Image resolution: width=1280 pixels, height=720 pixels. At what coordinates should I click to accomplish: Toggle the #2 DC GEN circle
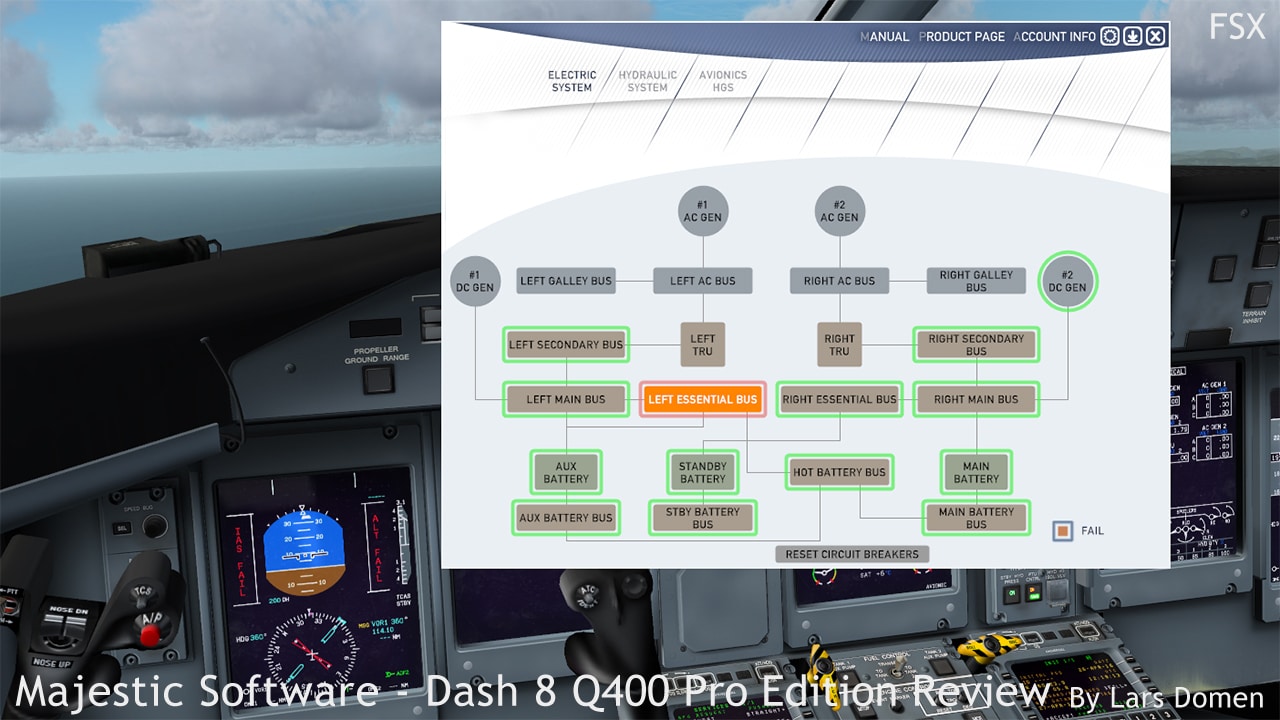click(1067, 281)
